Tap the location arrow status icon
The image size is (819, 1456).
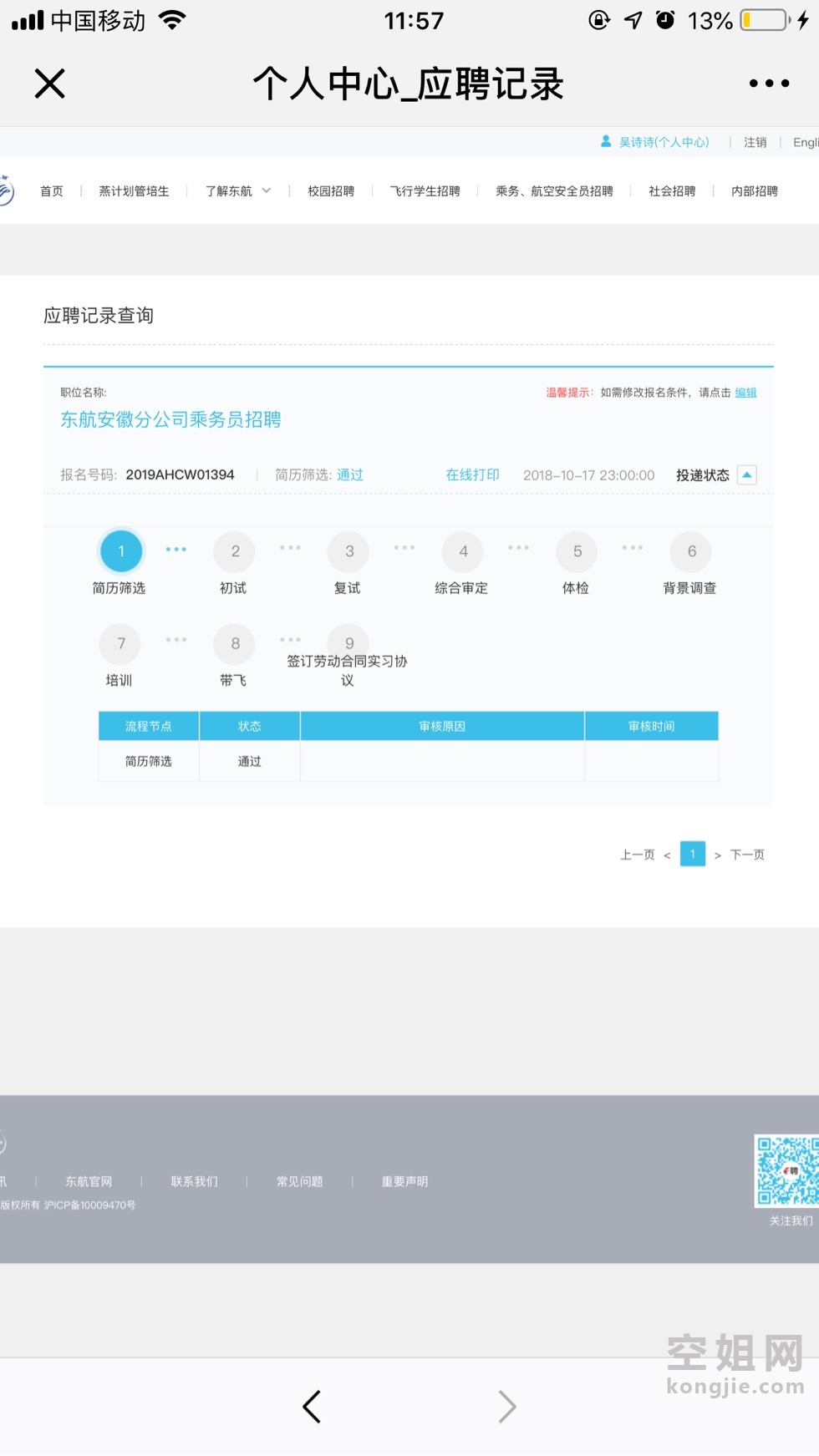coord(633,20)
